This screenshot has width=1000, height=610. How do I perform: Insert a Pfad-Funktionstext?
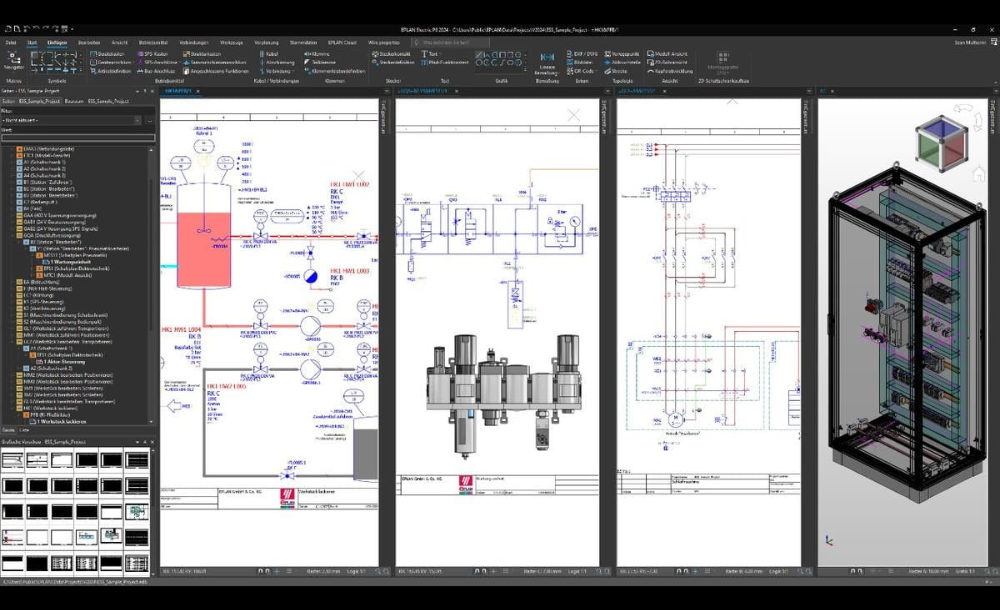pos(445,63)
